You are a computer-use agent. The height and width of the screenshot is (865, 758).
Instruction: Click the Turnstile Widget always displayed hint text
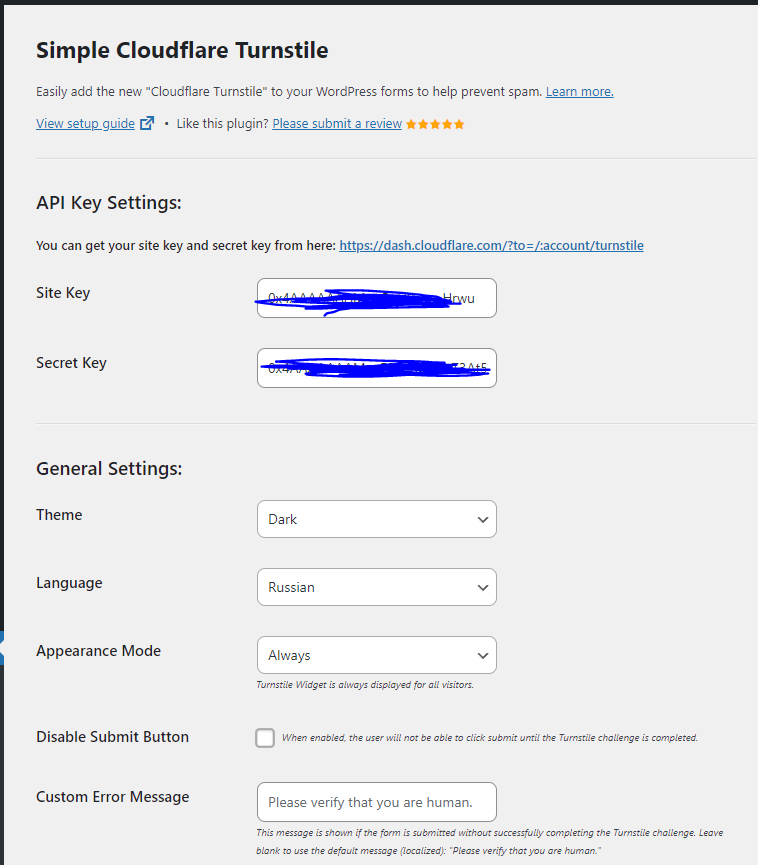tap(365, 685)
